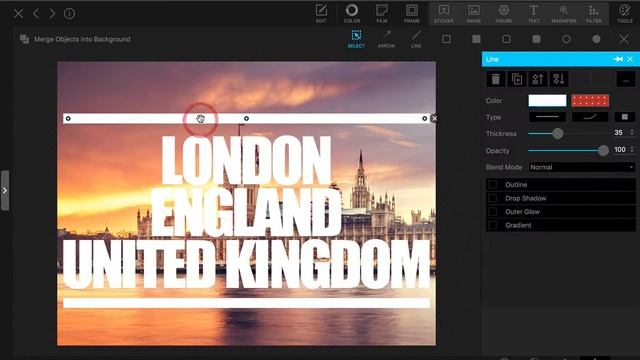This screenshot has width=640, height=360.
Task: Adjust the Thickness 35 stepper arrows
Action: pyautogui.click(x=632, y=133)
